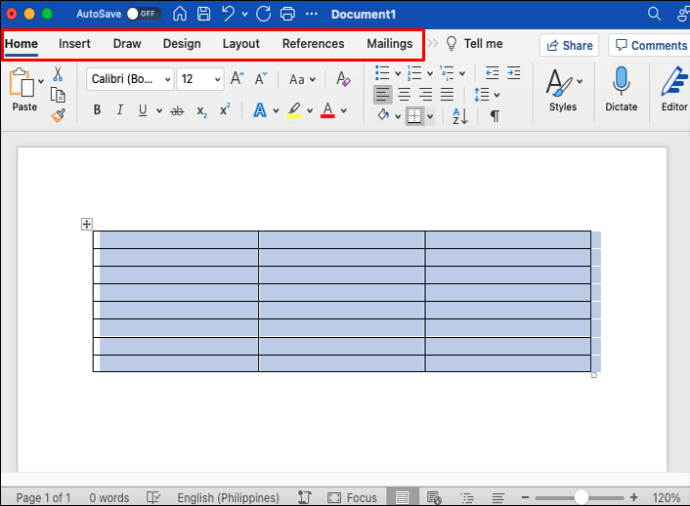690x506 pixels.
Task: Toggle Bold formatting
Action: 97,111
